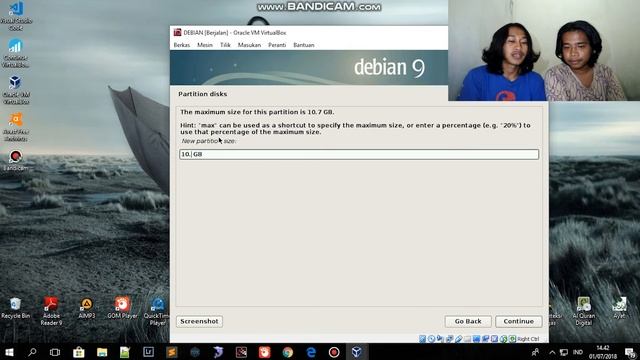Open Lightroom from the taskbar

[x=148, y=352]
